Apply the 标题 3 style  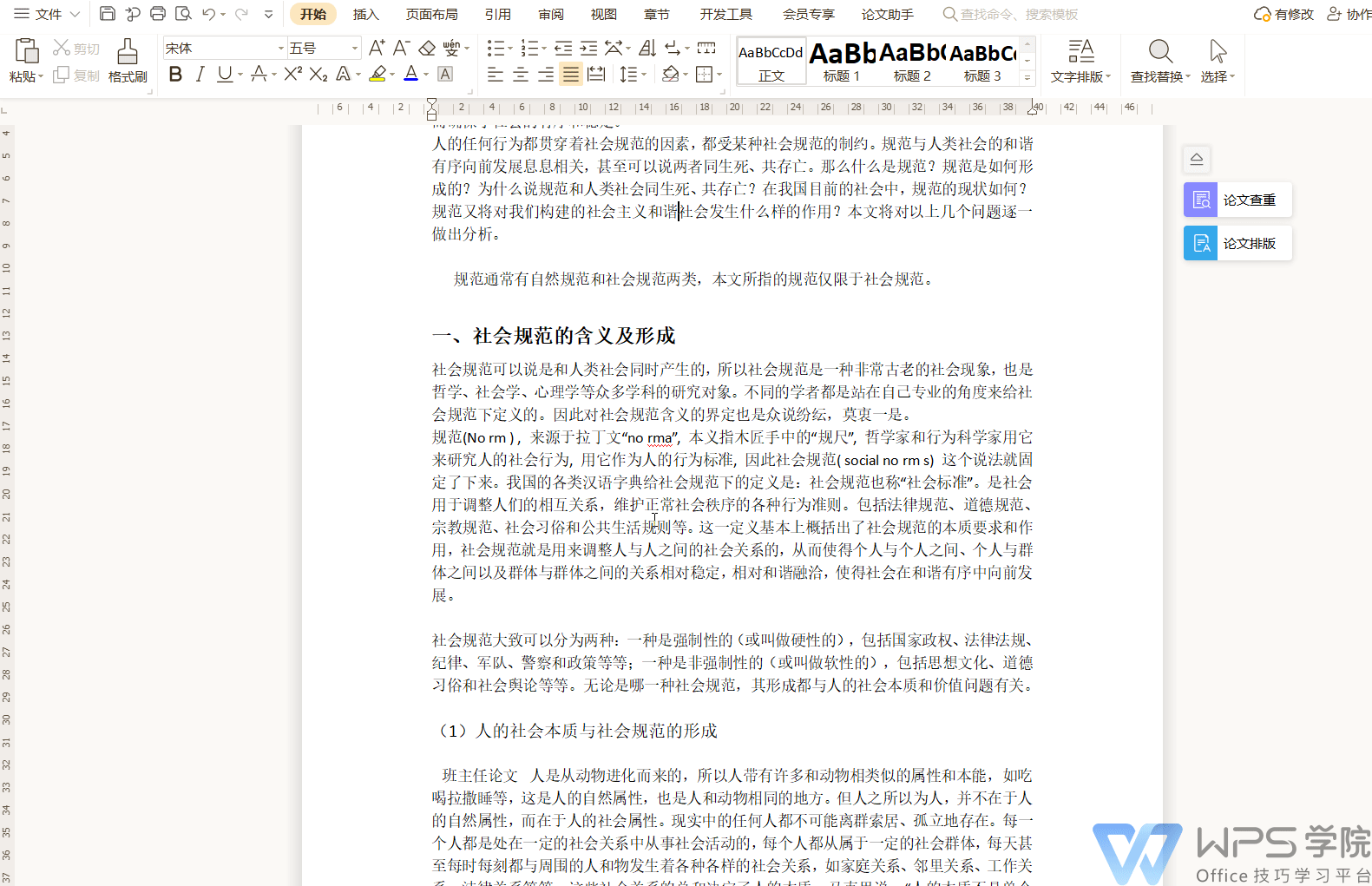click(x=982, y=62)
